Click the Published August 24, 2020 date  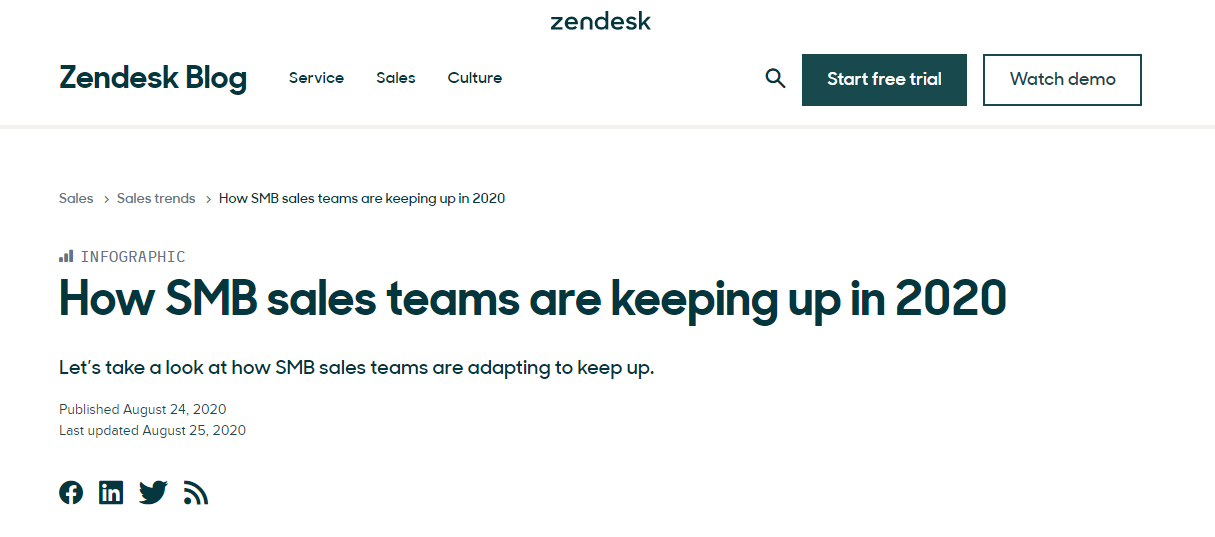point(143,409)
